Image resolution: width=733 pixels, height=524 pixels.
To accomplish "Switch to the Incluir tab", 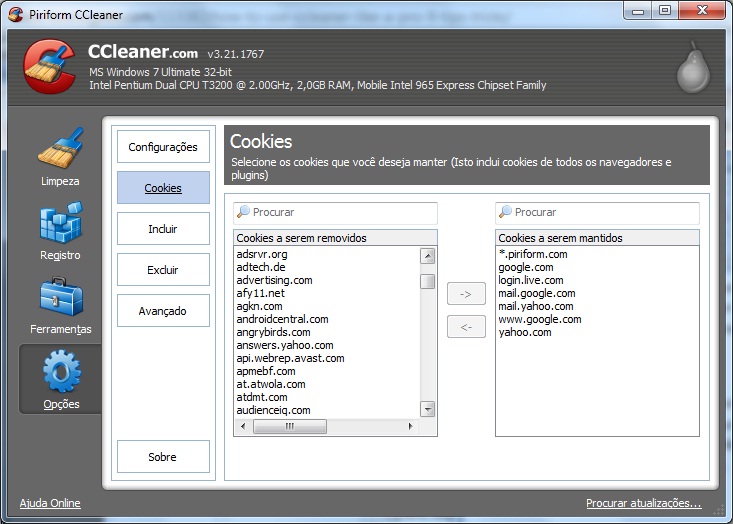I will click(x=163, y=229).
